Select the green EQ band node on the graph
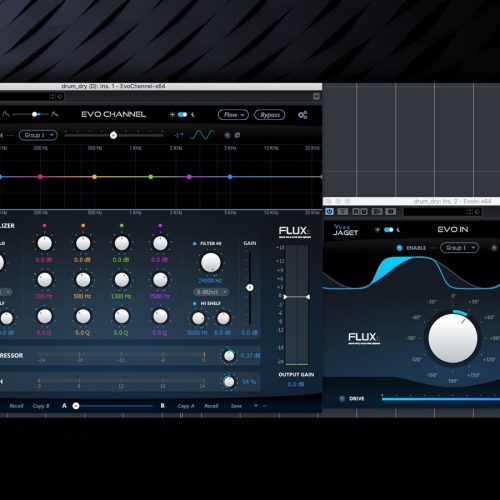 (151, 177)
